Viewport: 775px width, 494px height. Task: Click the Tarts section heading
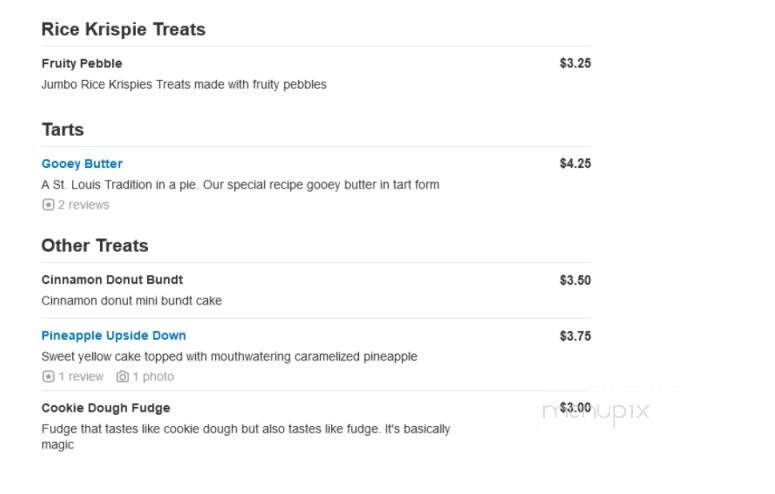[63, 130]
